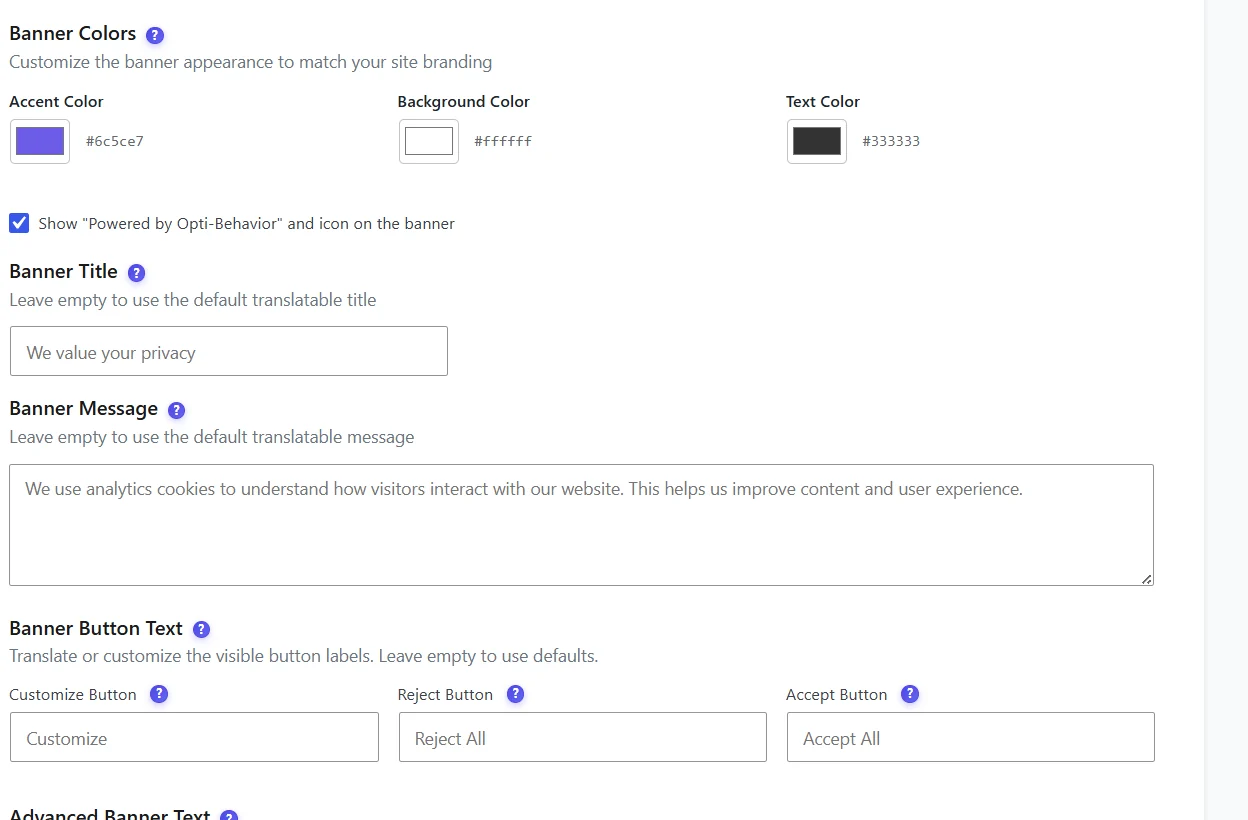The image size is (1248, 820).
Task: Open the Background Color swatch picker
Action: coord(429,141)
